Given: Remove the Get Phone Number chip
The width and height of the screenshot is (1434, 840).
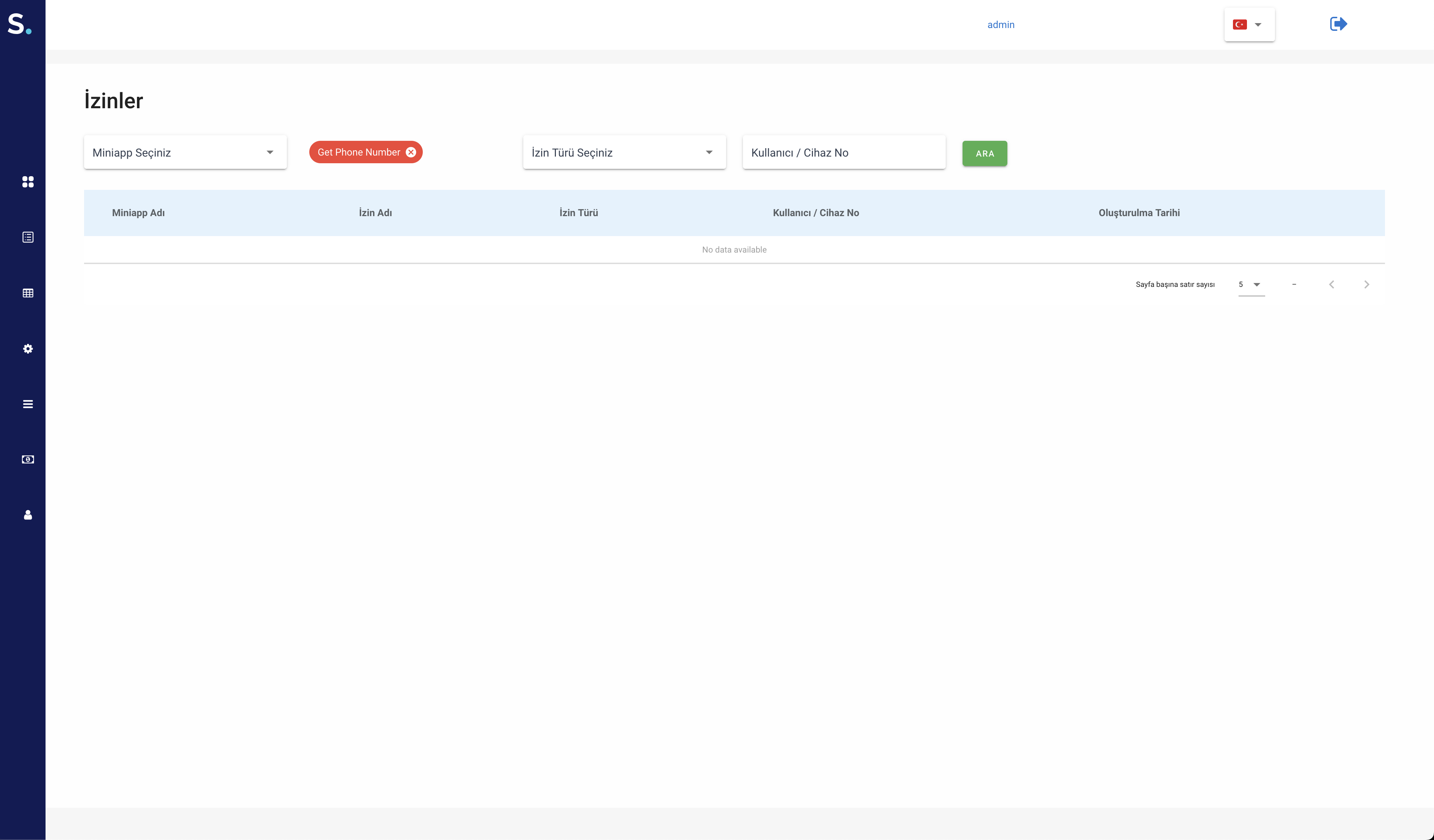Looking at the screenshot, I should coord(411,152).
